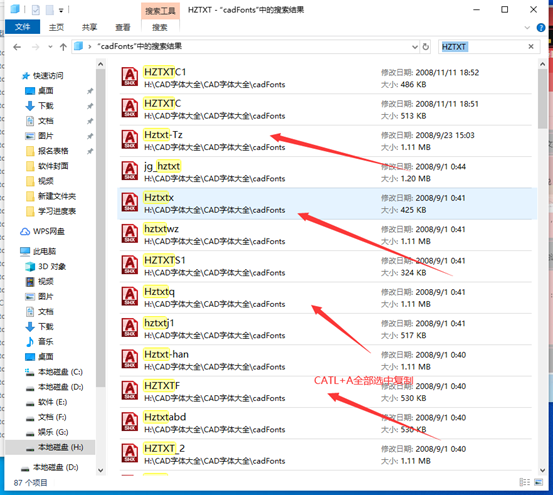Click the properties icon in quick access toolbar
Screen dimensions: 553x495
tap(36, 10)
